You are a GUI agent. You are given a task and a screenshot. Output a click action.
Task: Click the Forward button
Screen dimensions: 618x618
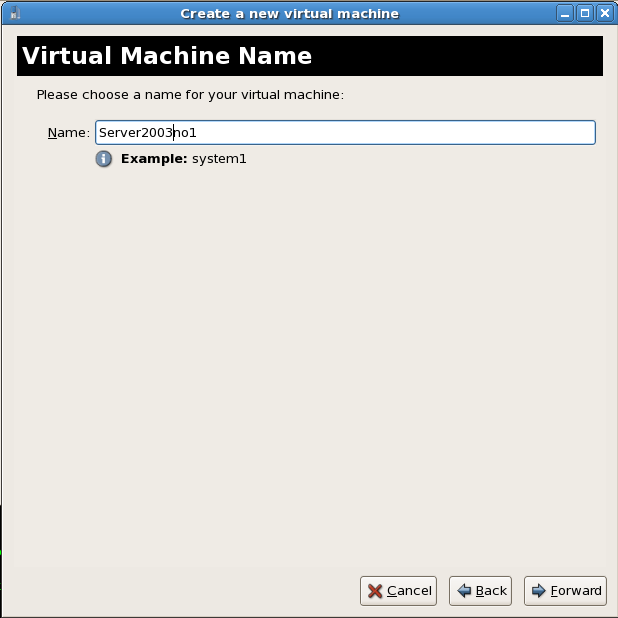tap(565, 590)
